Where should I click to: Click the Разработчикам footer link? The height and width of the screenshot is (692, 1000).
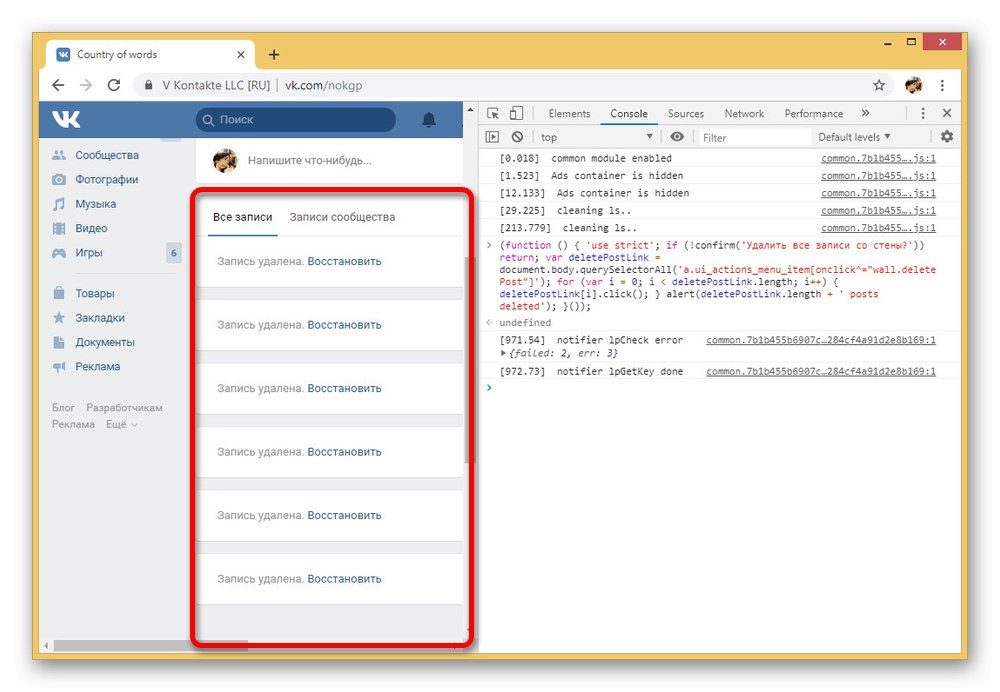coord(124,408)
